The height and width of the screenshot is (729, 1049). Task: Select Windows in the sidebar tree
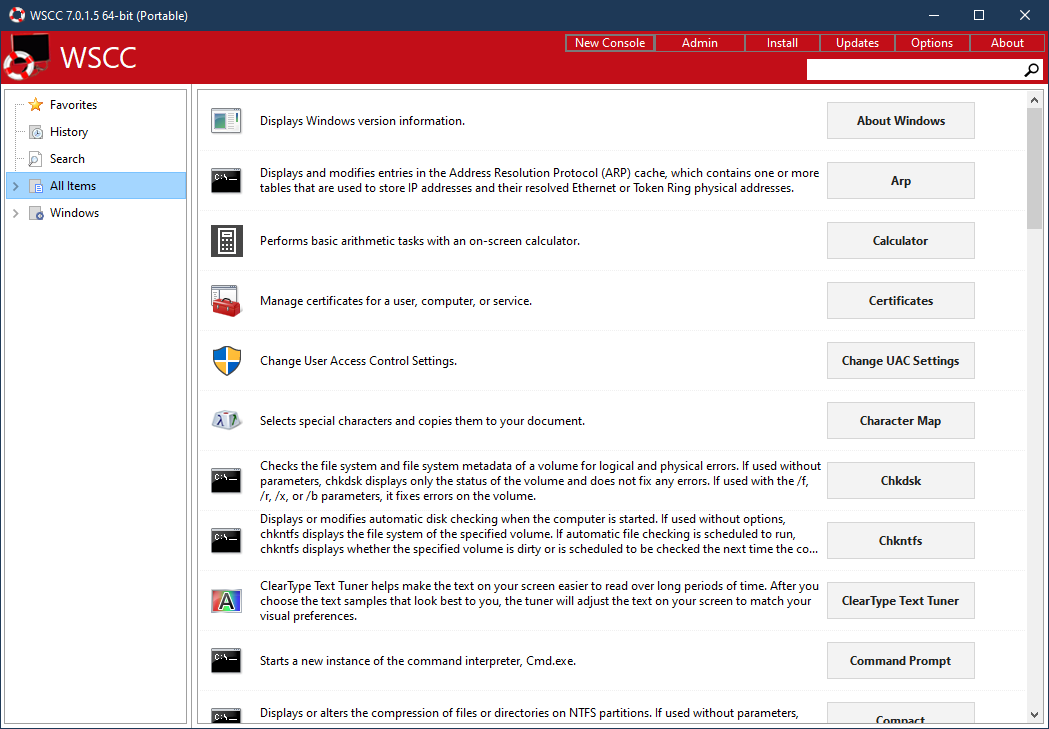pos(74,213)
